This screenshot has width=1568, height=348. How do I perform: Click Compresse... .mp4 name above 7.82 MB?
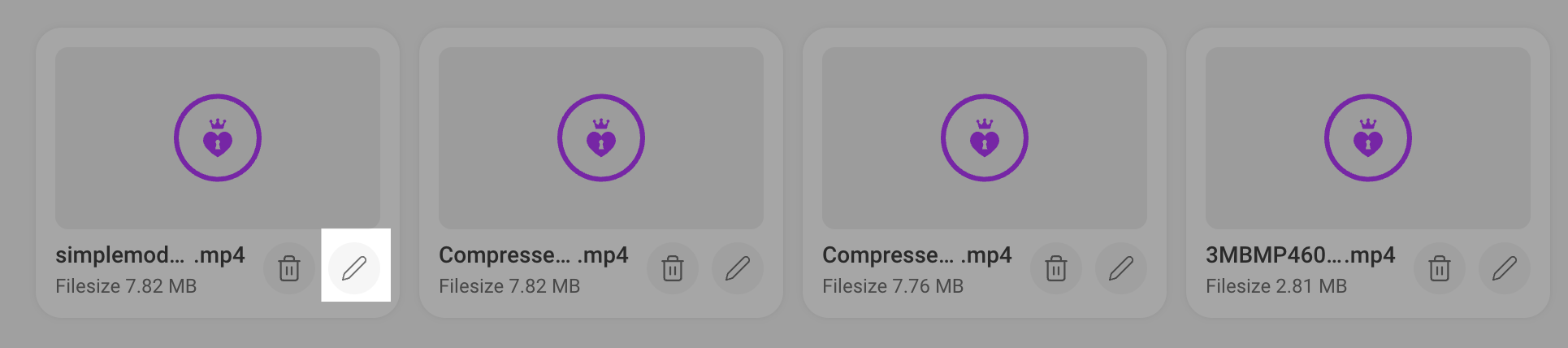point(533,255)
